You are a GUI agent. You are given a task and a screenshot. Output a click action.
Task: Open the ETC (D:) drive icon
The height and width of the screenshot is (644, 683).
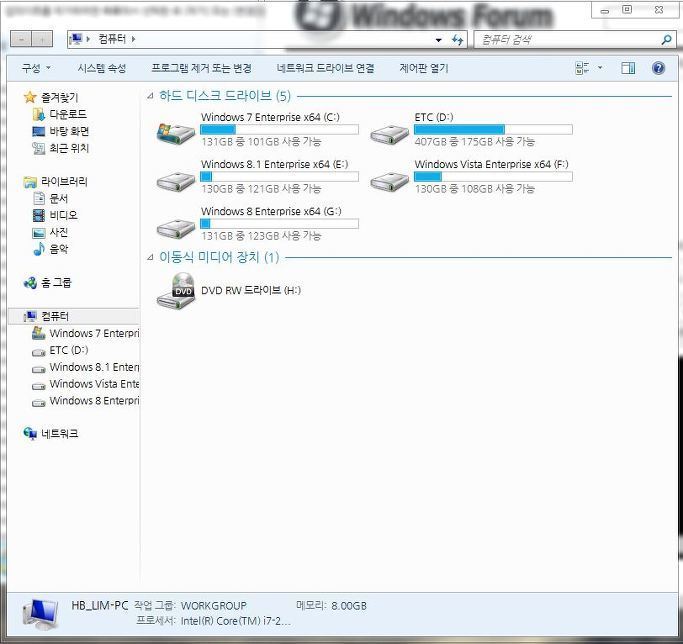(x=389, y=134)
